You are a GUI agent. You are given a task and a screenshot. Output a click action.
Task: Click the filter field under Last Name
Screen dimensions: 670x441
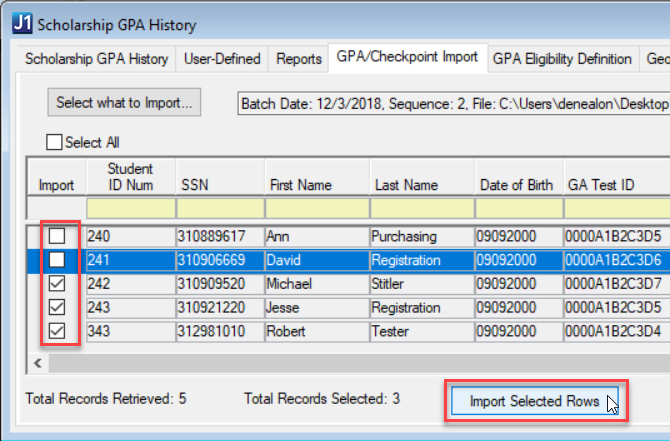420,208
